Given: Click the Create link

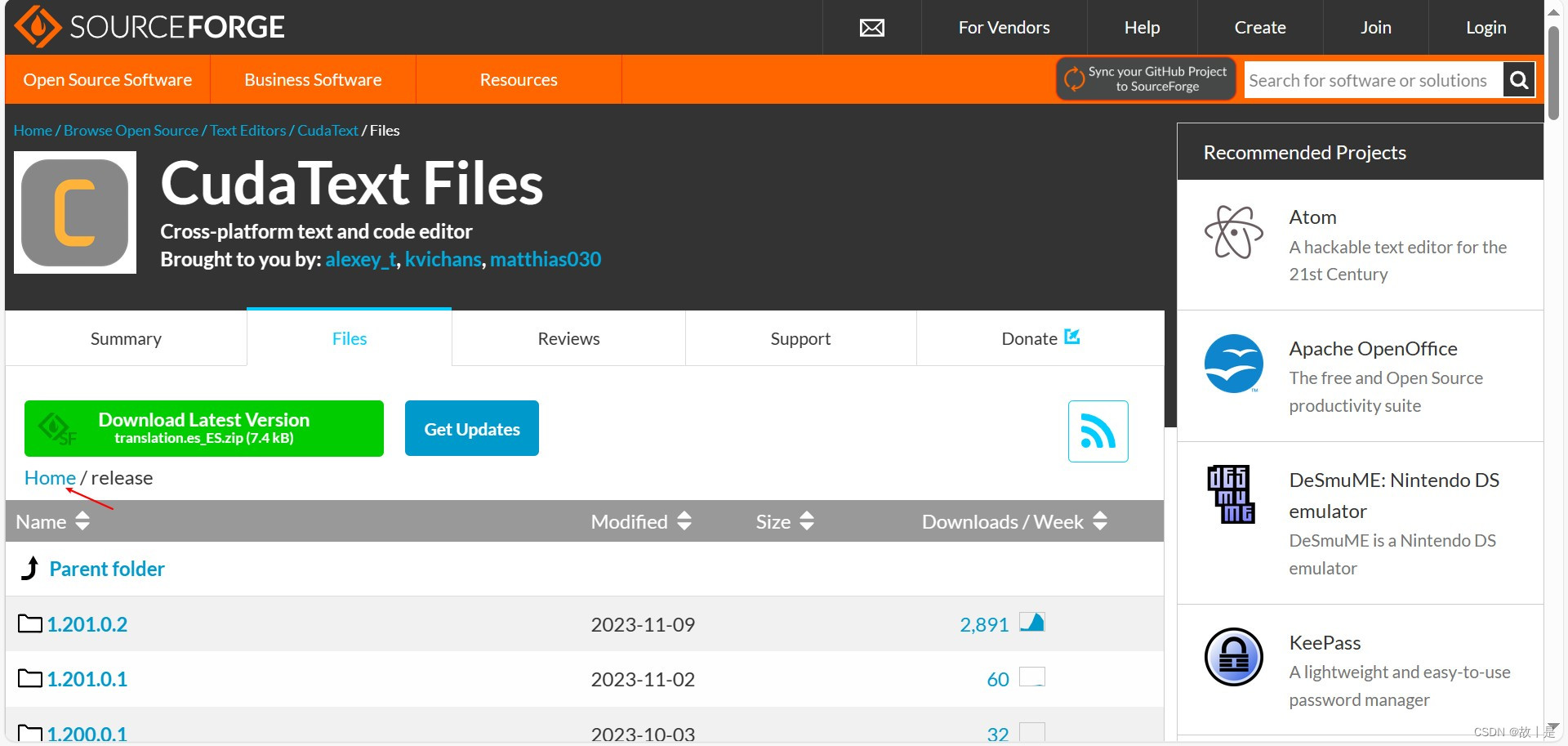Looking at the screenshot, I should (1260, 28).
